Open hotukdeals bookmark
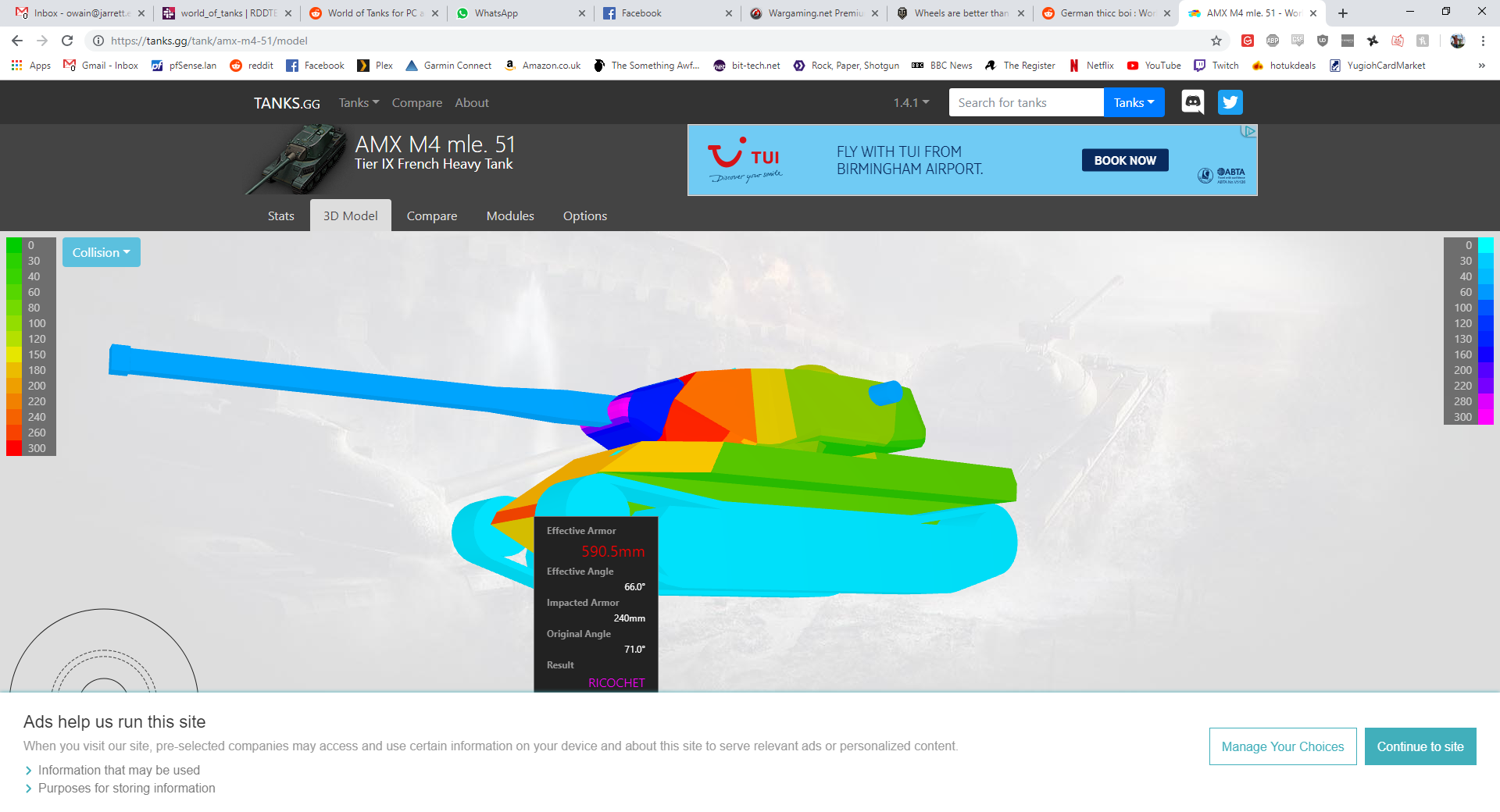This screenshot has width=1500, height=812. pyautogui.click(x=1284, y=66)
